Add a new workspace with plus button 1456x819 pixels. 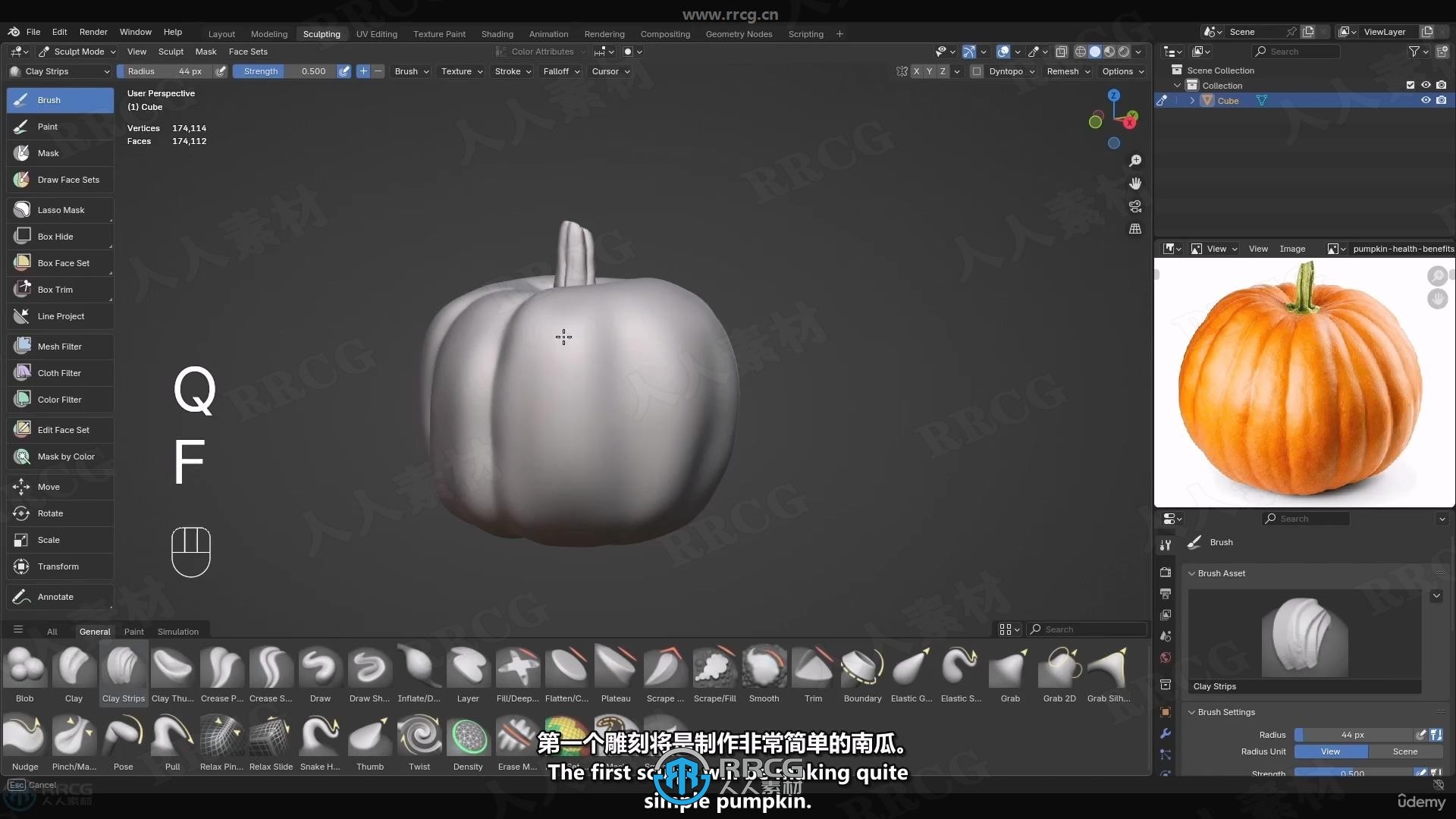click(839, 34)
